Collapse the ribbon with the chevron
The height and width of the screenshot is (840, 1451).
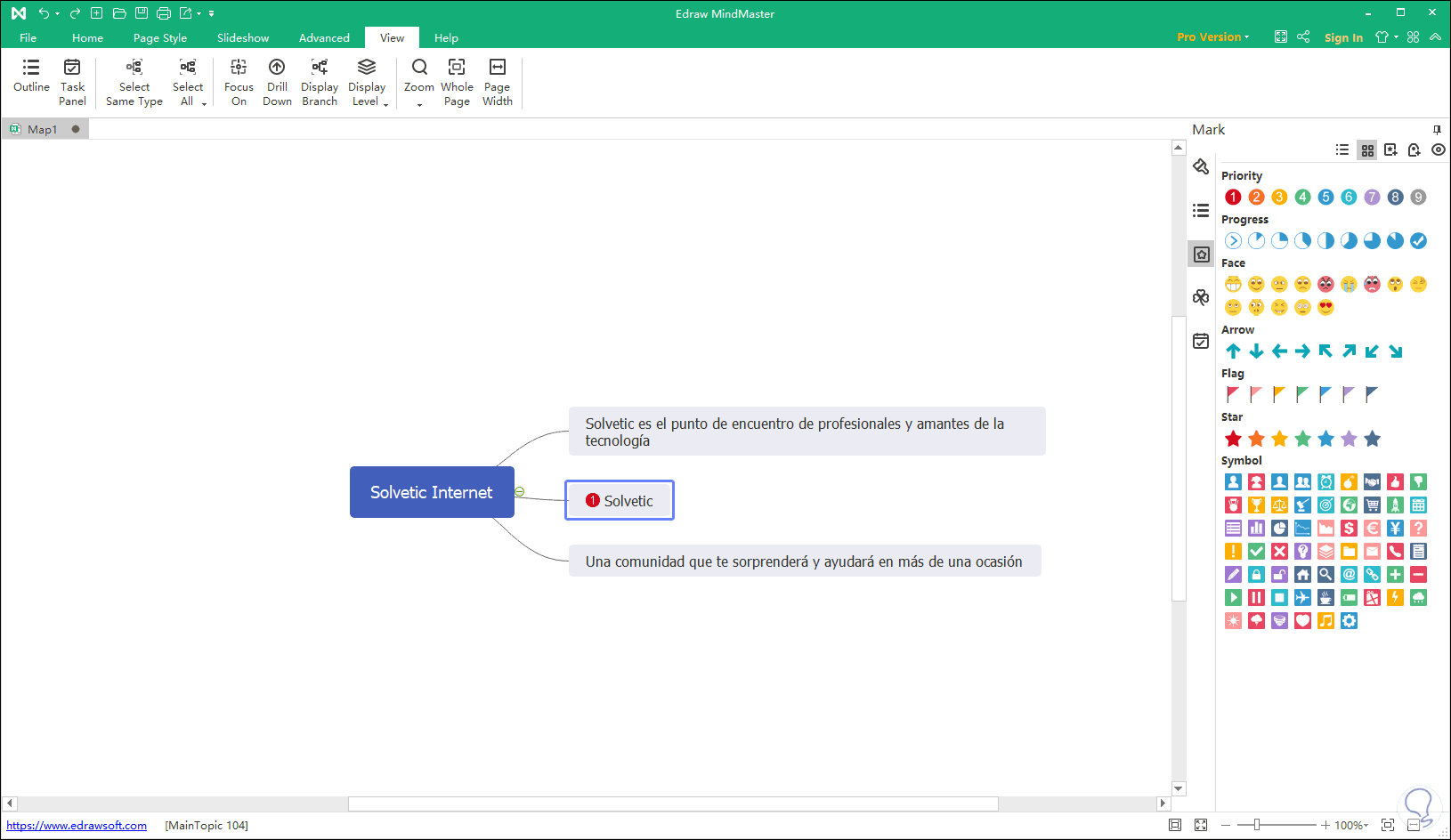coord(1435,37)
